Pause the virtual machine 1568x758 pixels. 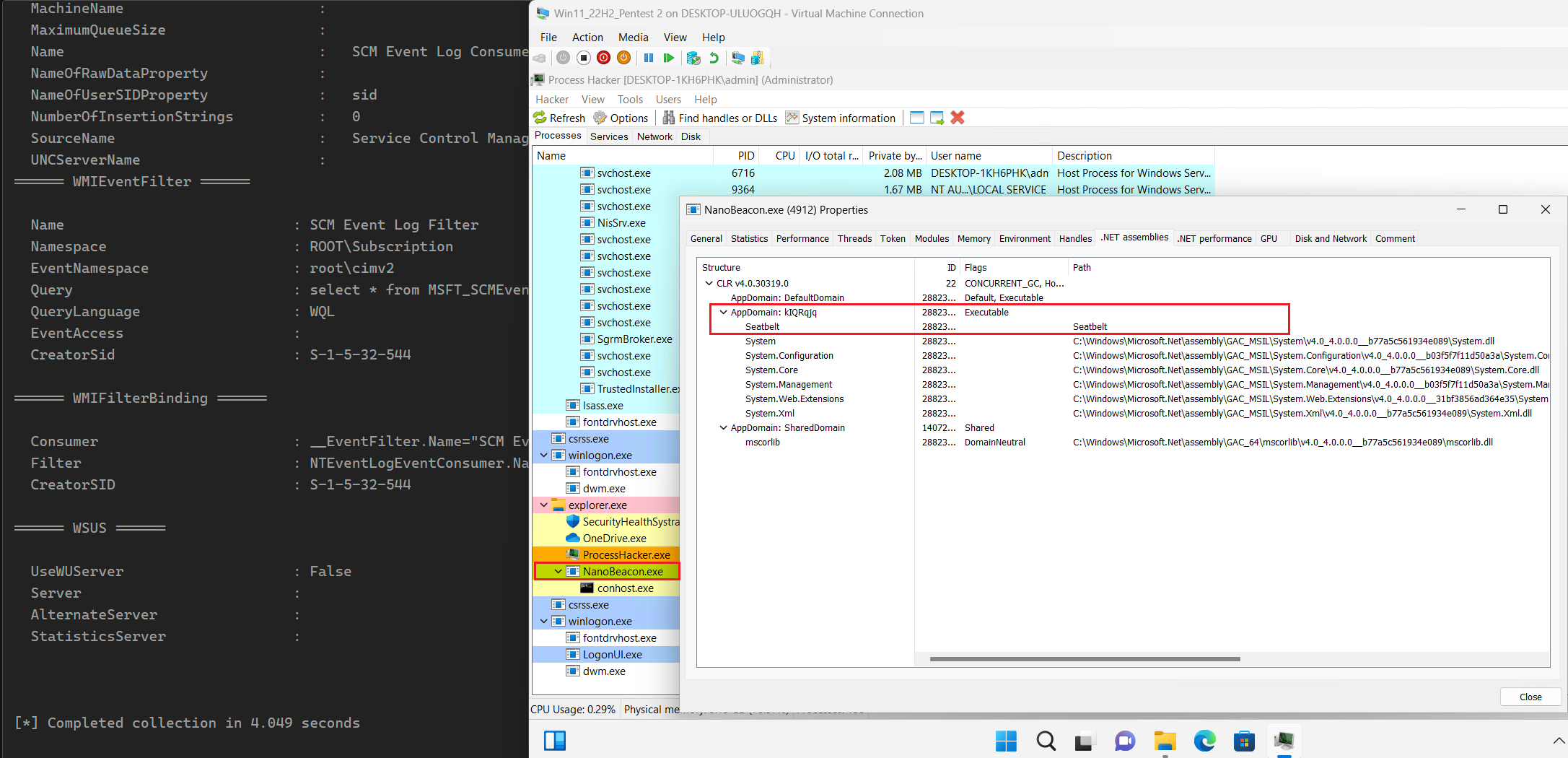(x=649, y=58)
